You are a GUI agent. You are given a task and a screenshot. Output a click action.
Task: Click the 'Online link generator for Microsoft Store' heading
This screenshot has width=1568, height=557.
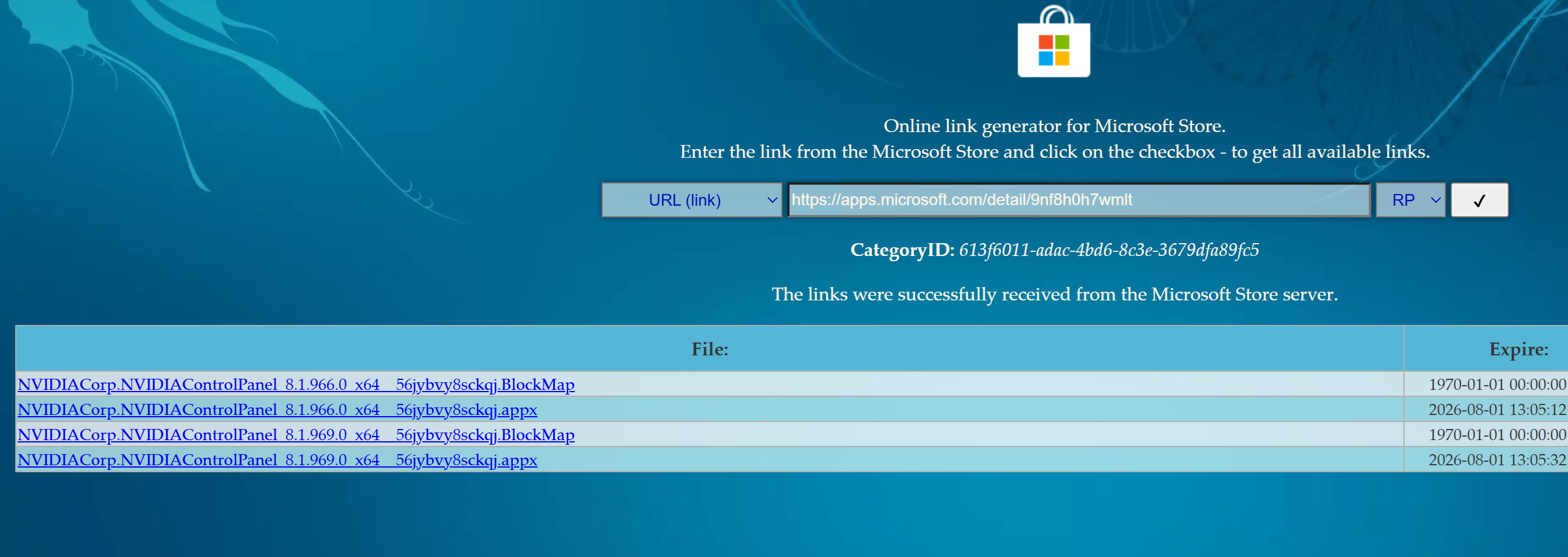pos(1054,126)
